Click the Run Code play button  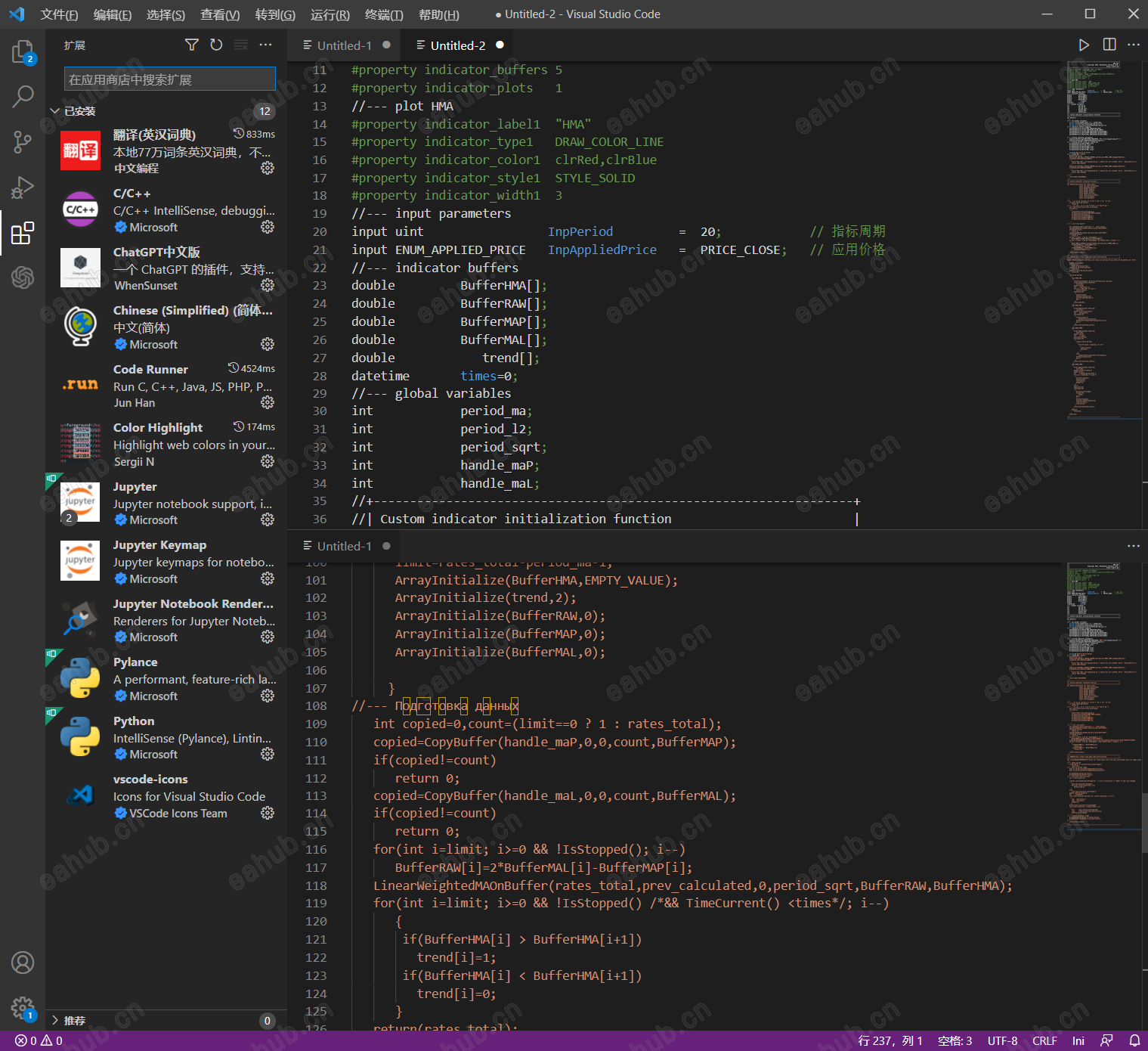(x=1083, y=45)
